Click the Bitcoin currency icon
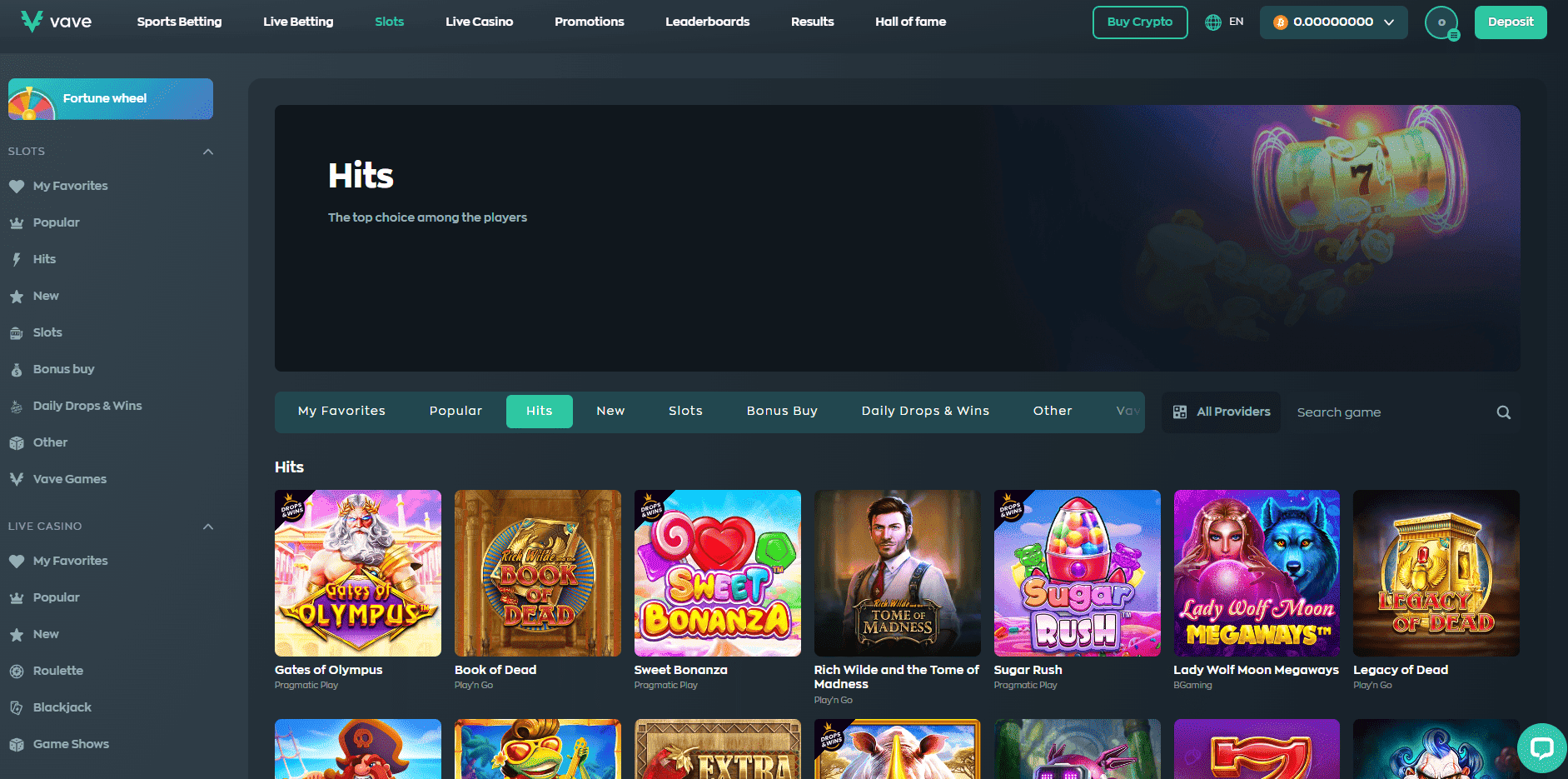This screenshot has height=779, width=1568. (1281, 22)
